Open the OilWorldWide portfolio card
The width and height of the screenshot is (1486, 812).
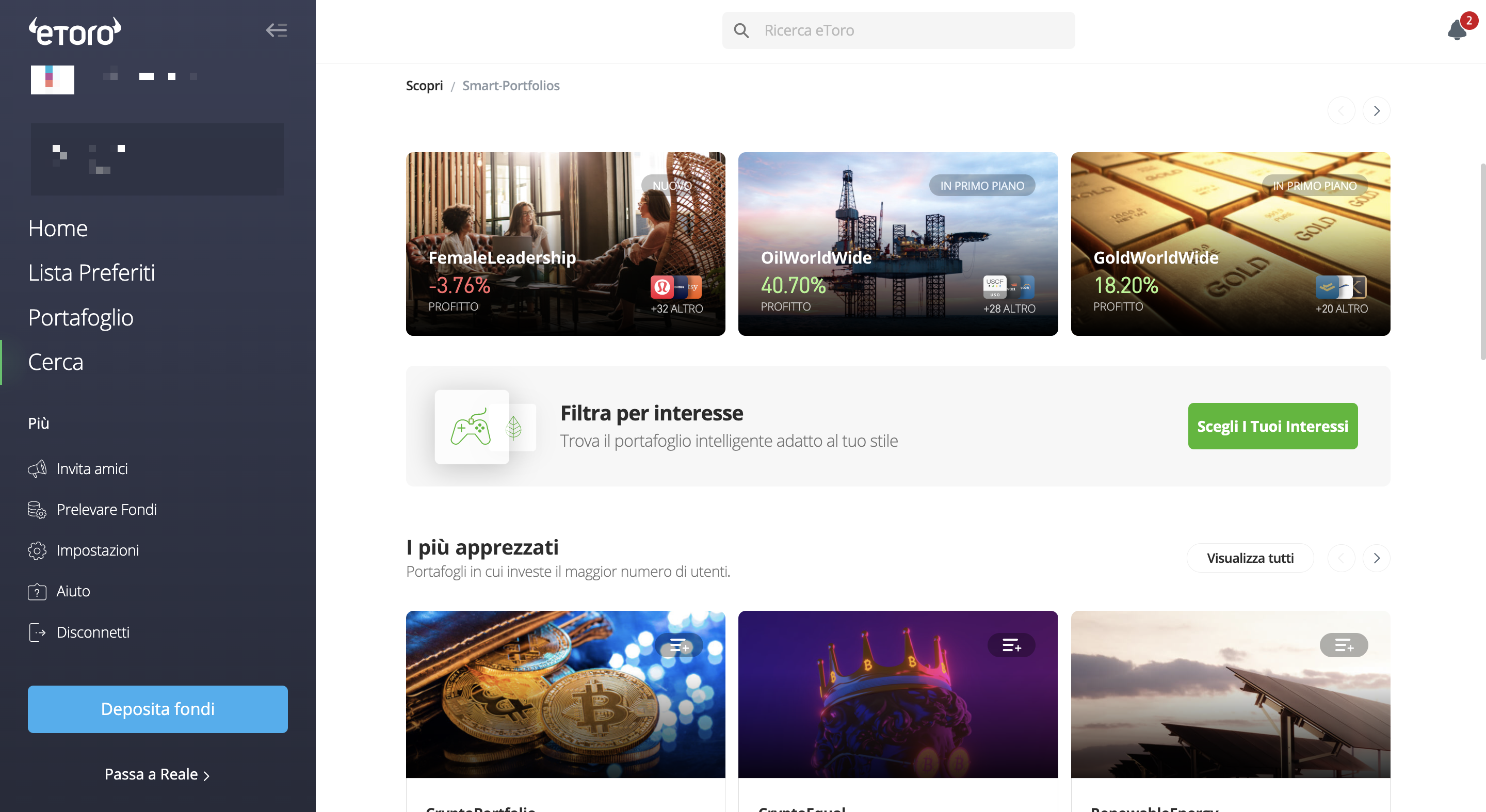898,244
